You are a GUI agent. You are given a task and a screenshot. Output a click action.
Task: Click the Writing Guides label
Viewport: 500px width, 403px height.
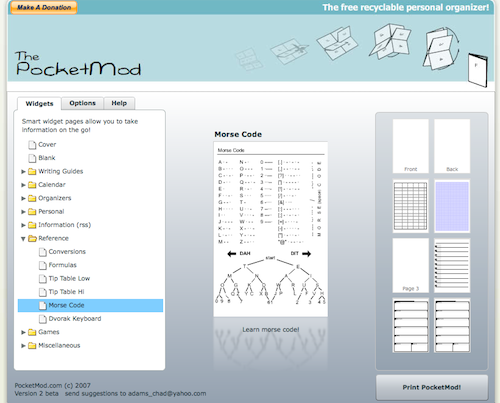pos(60,171)
